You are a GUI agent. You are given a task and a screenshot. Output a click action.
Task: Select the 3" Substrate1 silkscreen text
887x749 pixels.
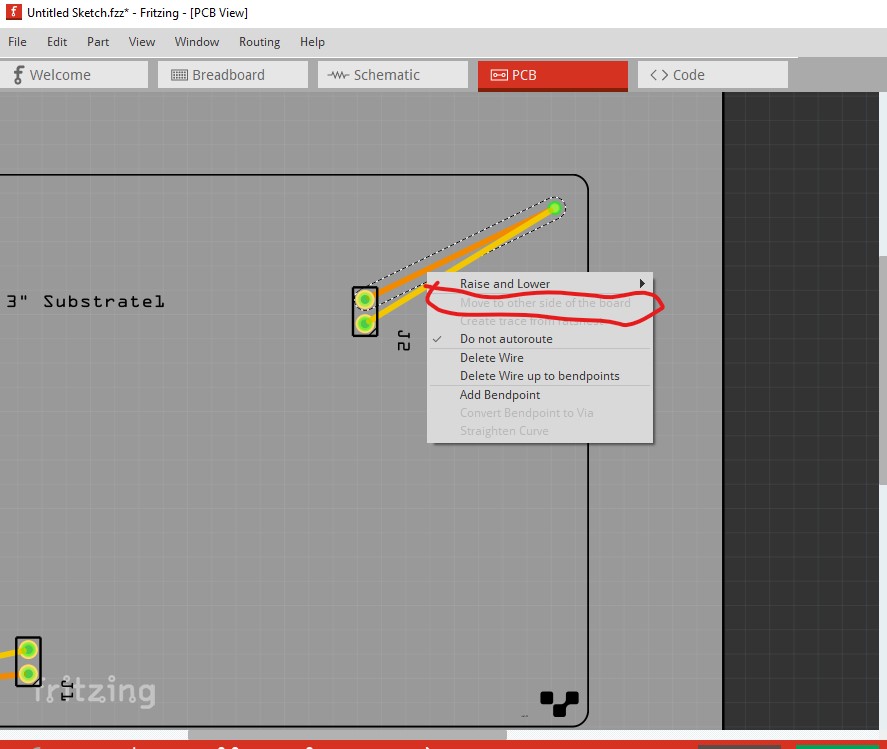point(85,301)
